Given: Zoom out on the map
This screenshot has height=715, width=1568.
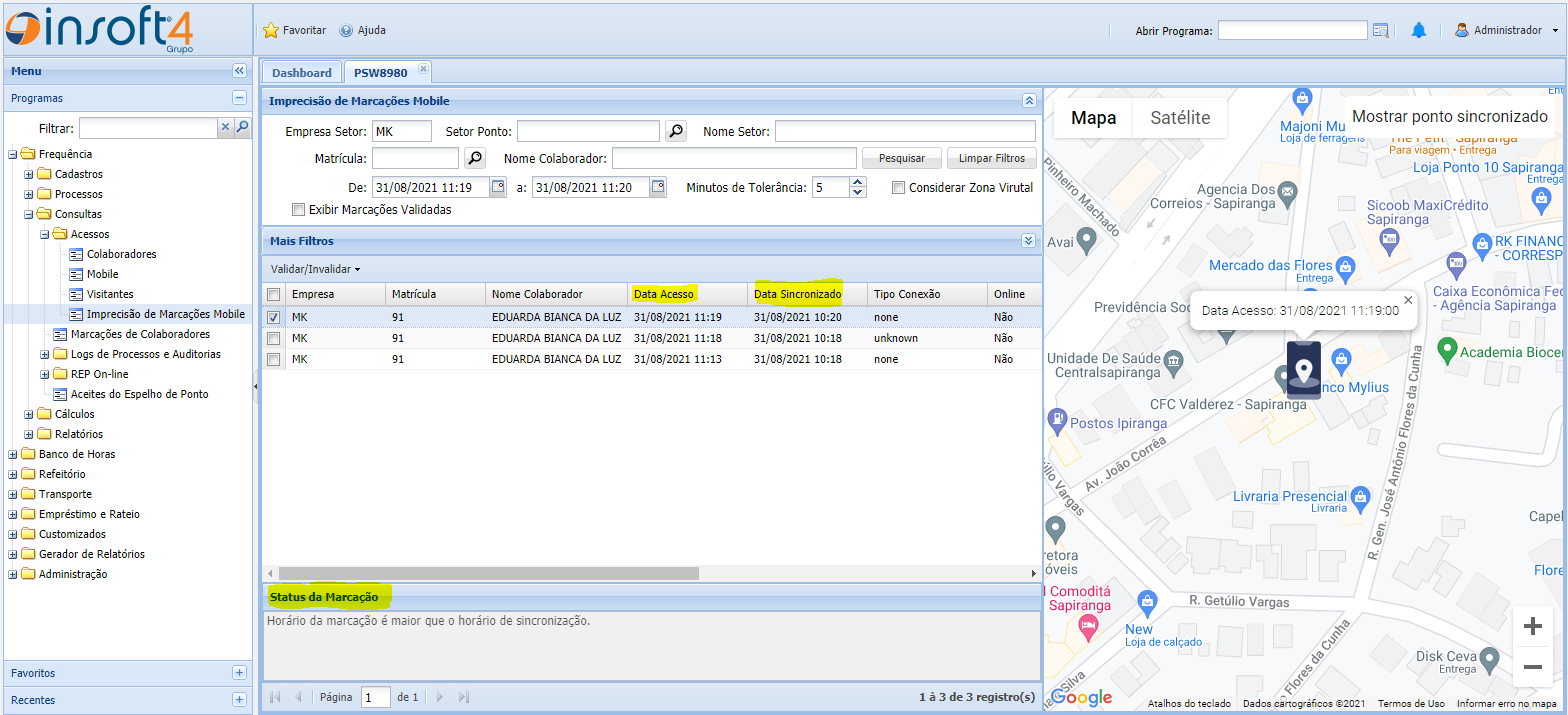Looking at the screenshot, I should (1532, 666).
